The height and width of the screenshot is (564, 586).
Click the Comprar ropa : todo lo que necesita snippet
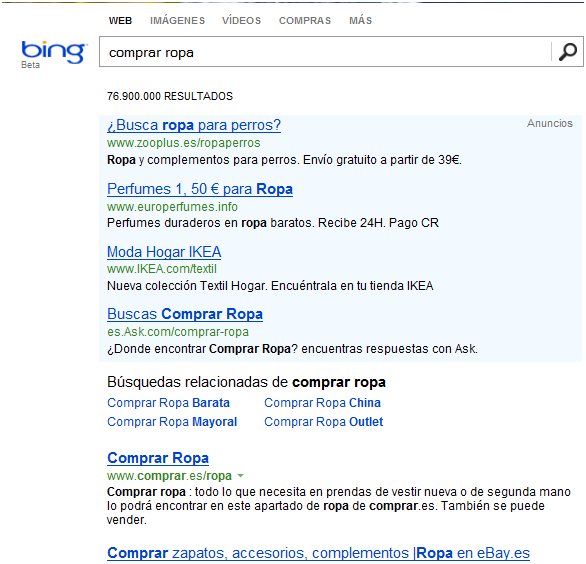pyautogui.click(x=339, y=506)
